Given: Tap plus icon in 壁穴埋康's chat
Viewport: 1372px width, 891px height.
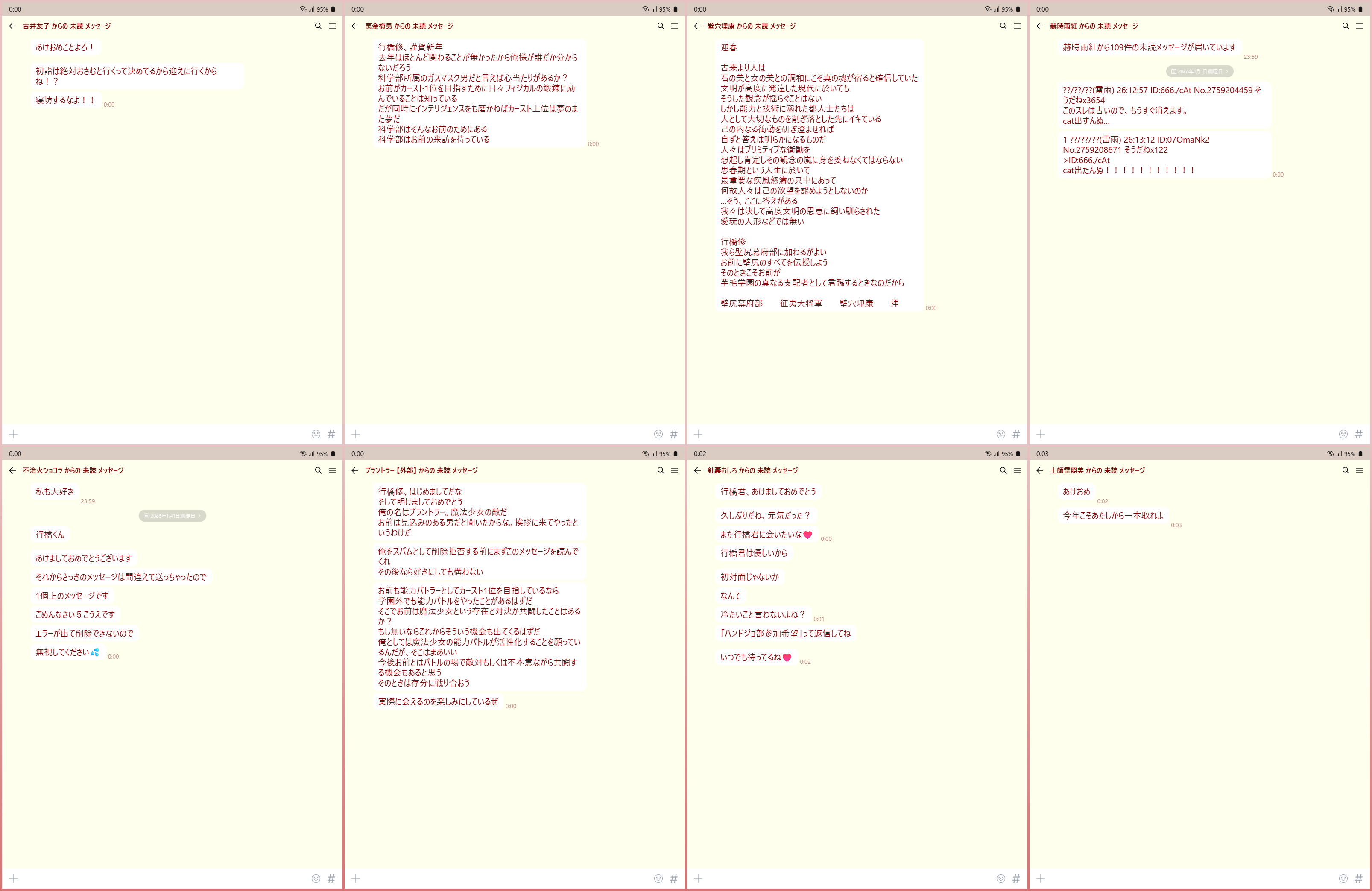Looking at the screenshot, I should [698, 434].
